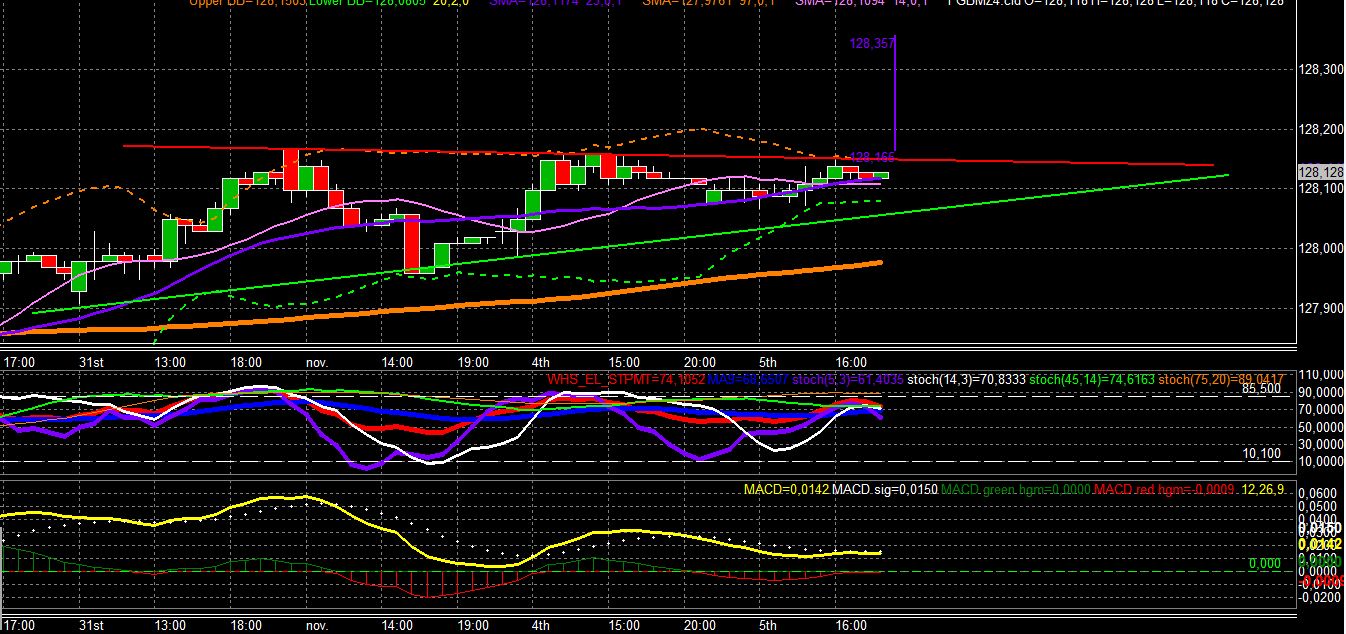Click the current price tag 128,128
Image resolution: width=1346 pixels, height=634 pixels.
point(1321,172)
